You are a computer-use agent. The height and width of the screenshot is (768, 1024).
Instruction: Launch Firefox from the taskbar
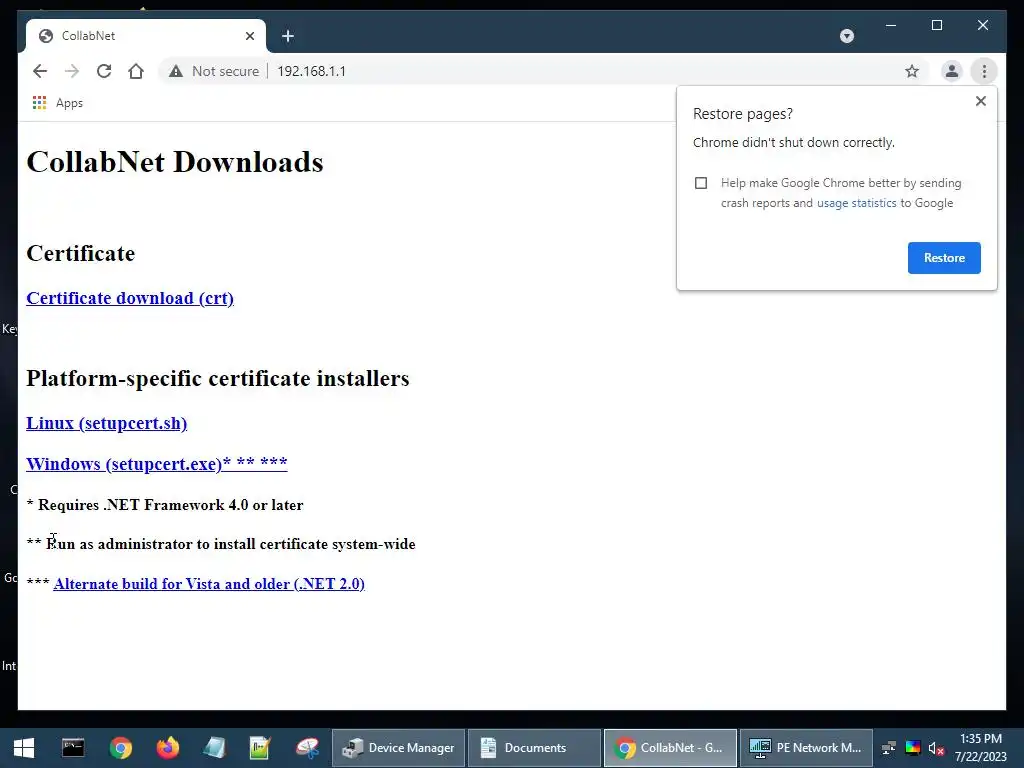pos(167,748)
